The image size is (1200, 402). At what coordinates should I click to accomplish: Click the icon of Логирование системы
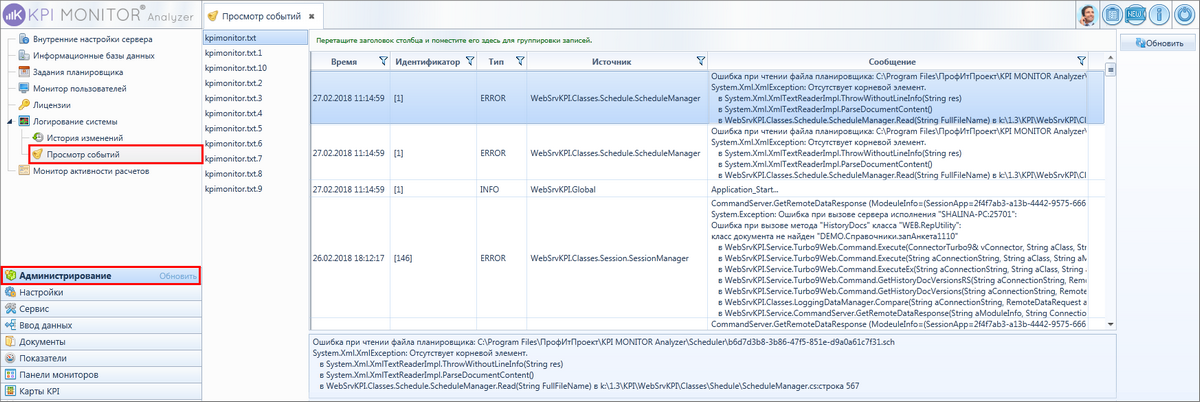[24, 121]
